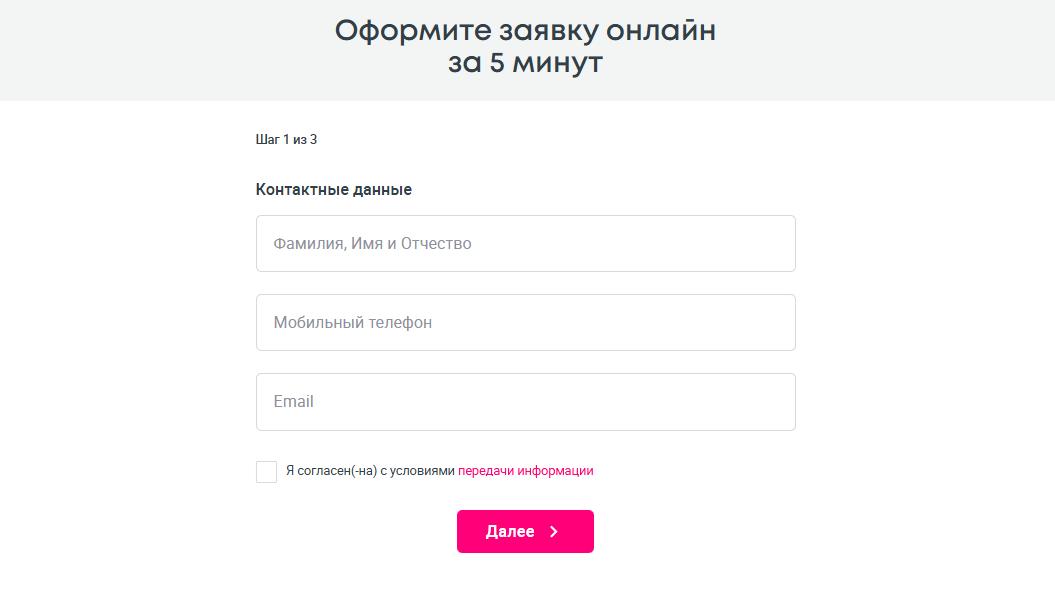Viewport: 1055px width, 594px height.
Task: Click the Фамилия, Имя и Отчество placeholder text
Action: coord(372,243)
